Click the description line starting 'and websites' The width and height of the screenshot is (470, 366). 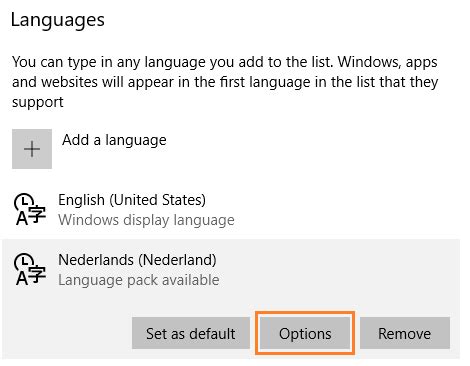[225, 82]
